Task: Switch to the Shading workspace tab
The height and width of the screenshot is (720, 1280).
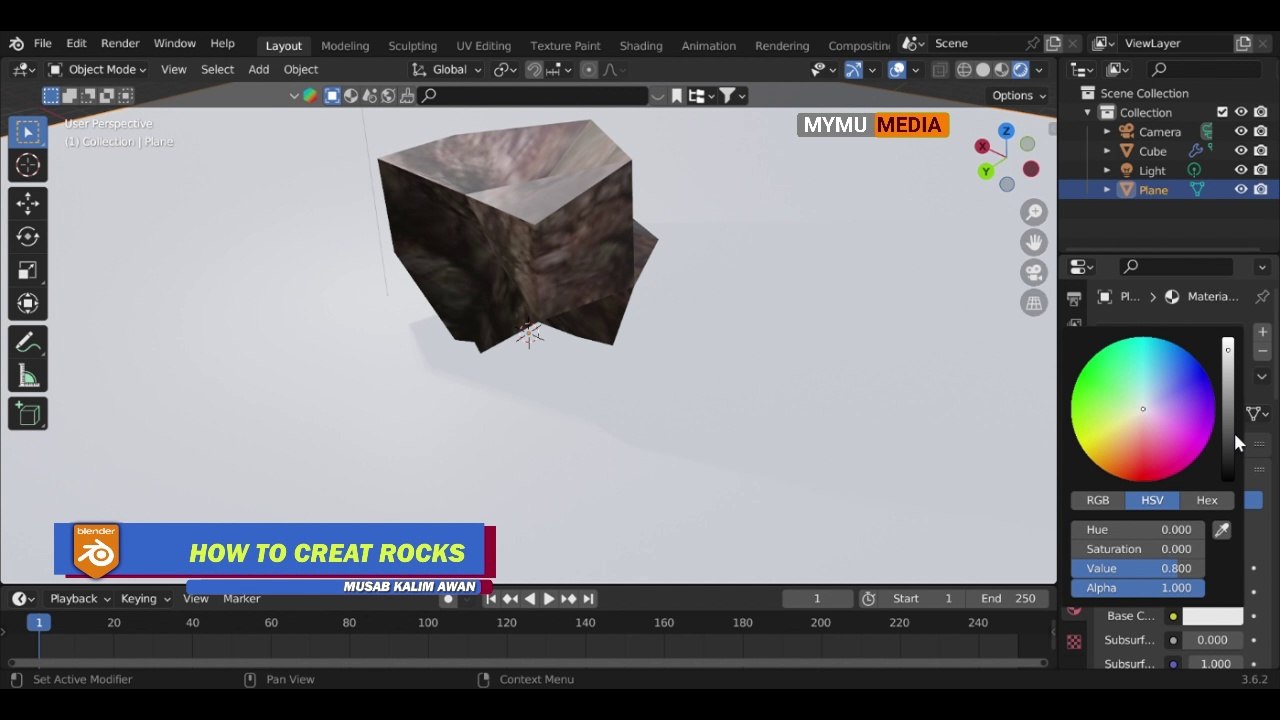Action: pyautogui.click(x=641, y=45)
